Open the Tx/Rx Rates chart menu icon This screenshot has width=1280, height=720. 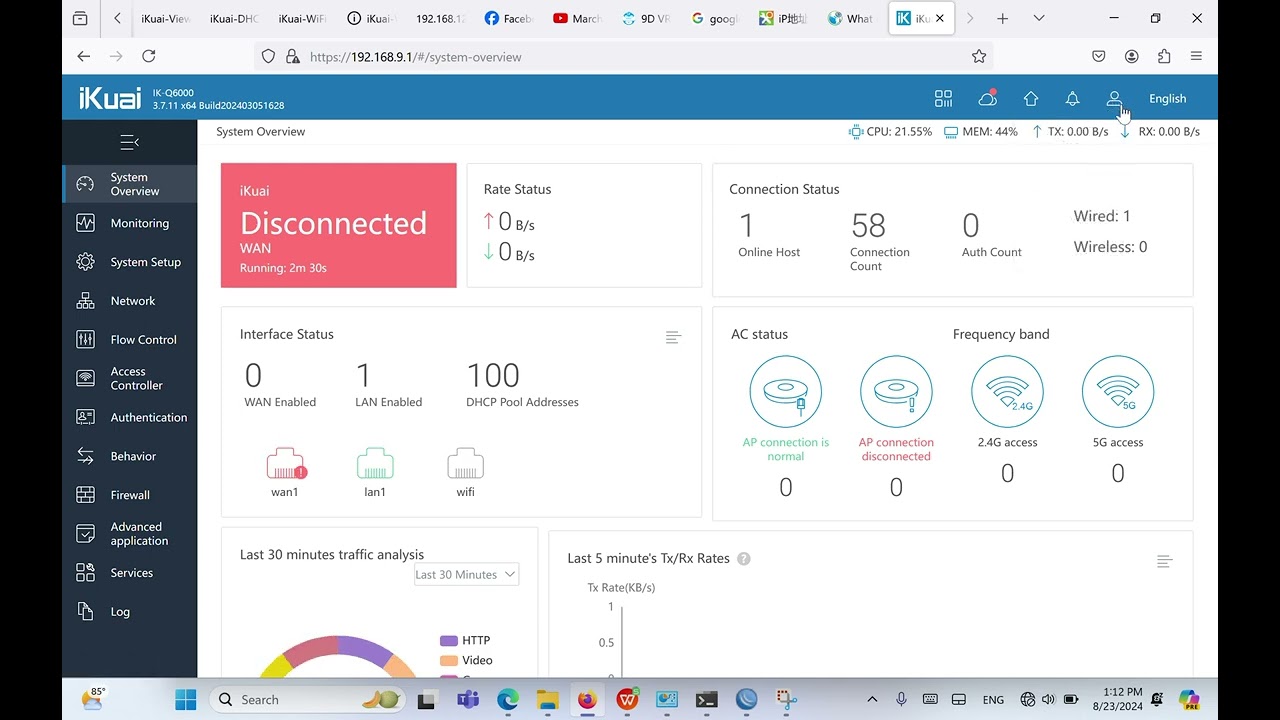tap(1164, 562)
